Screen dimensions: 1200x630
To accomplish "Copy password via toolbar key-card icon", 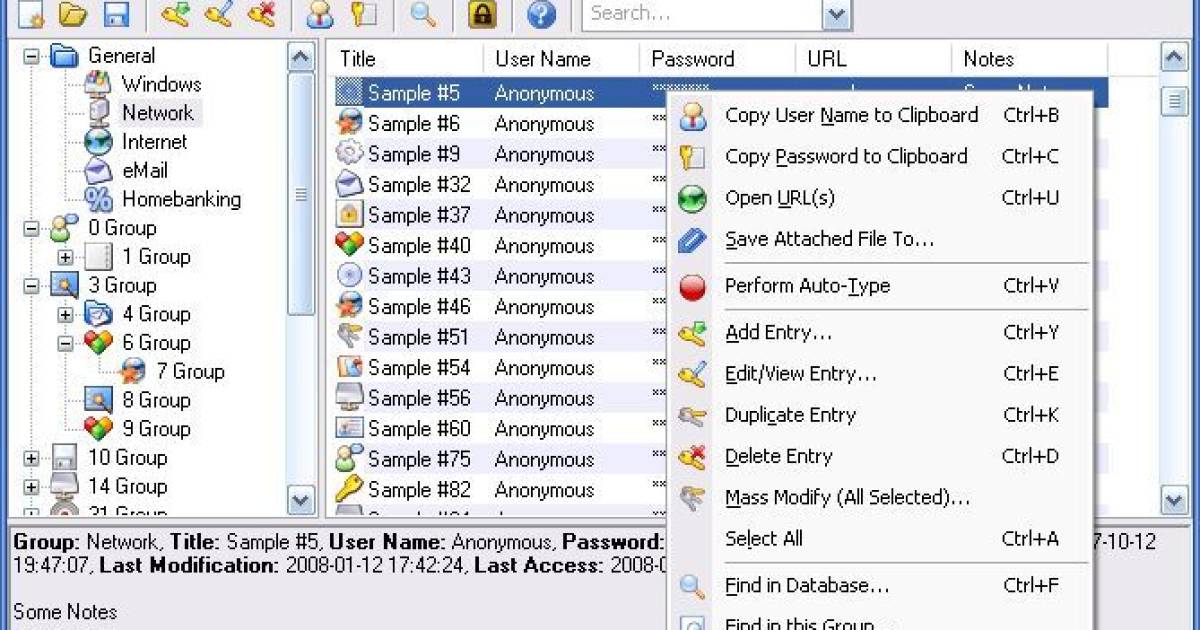I will point(362,14).
